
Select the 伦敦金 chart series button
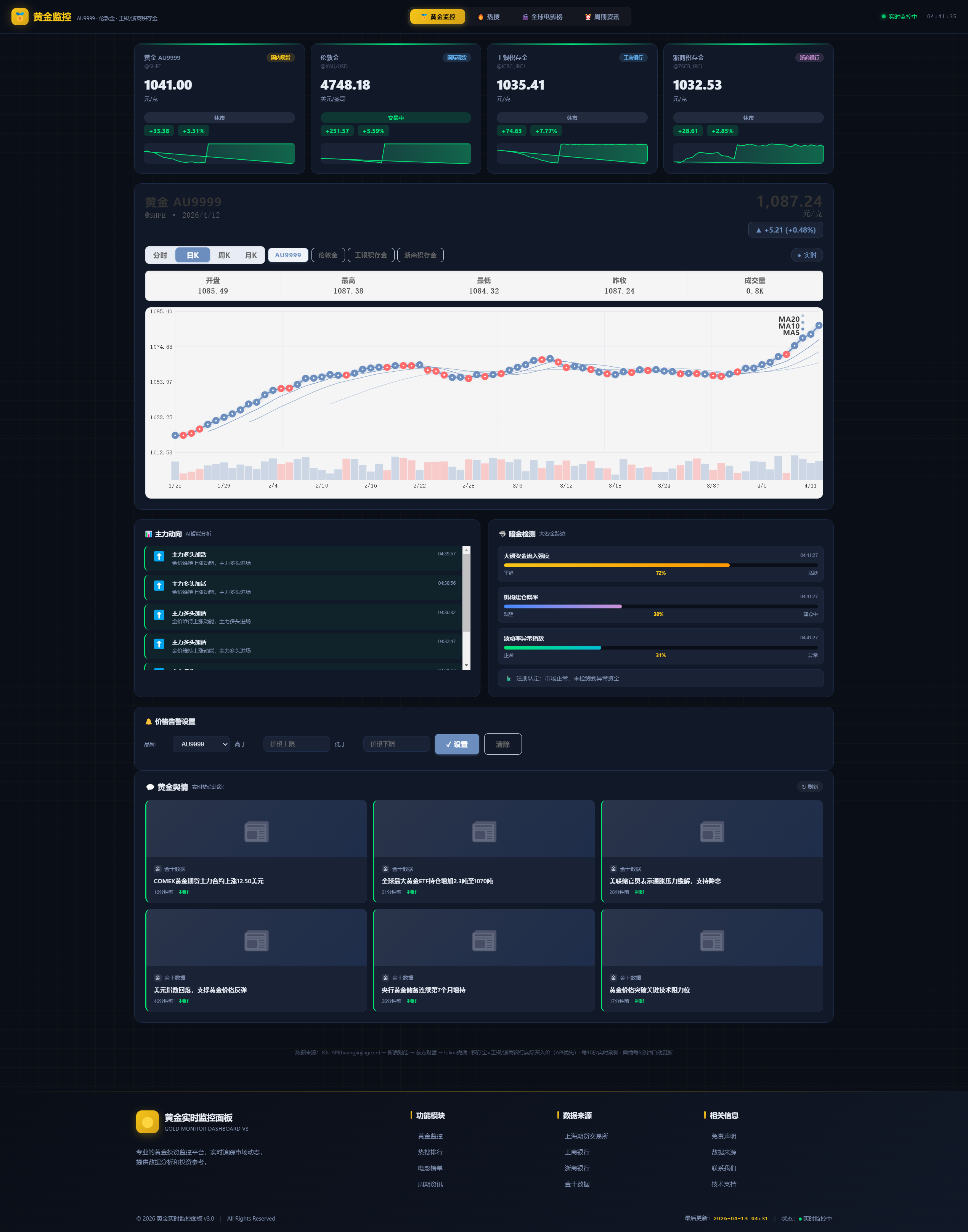click(x=327, y=255)
